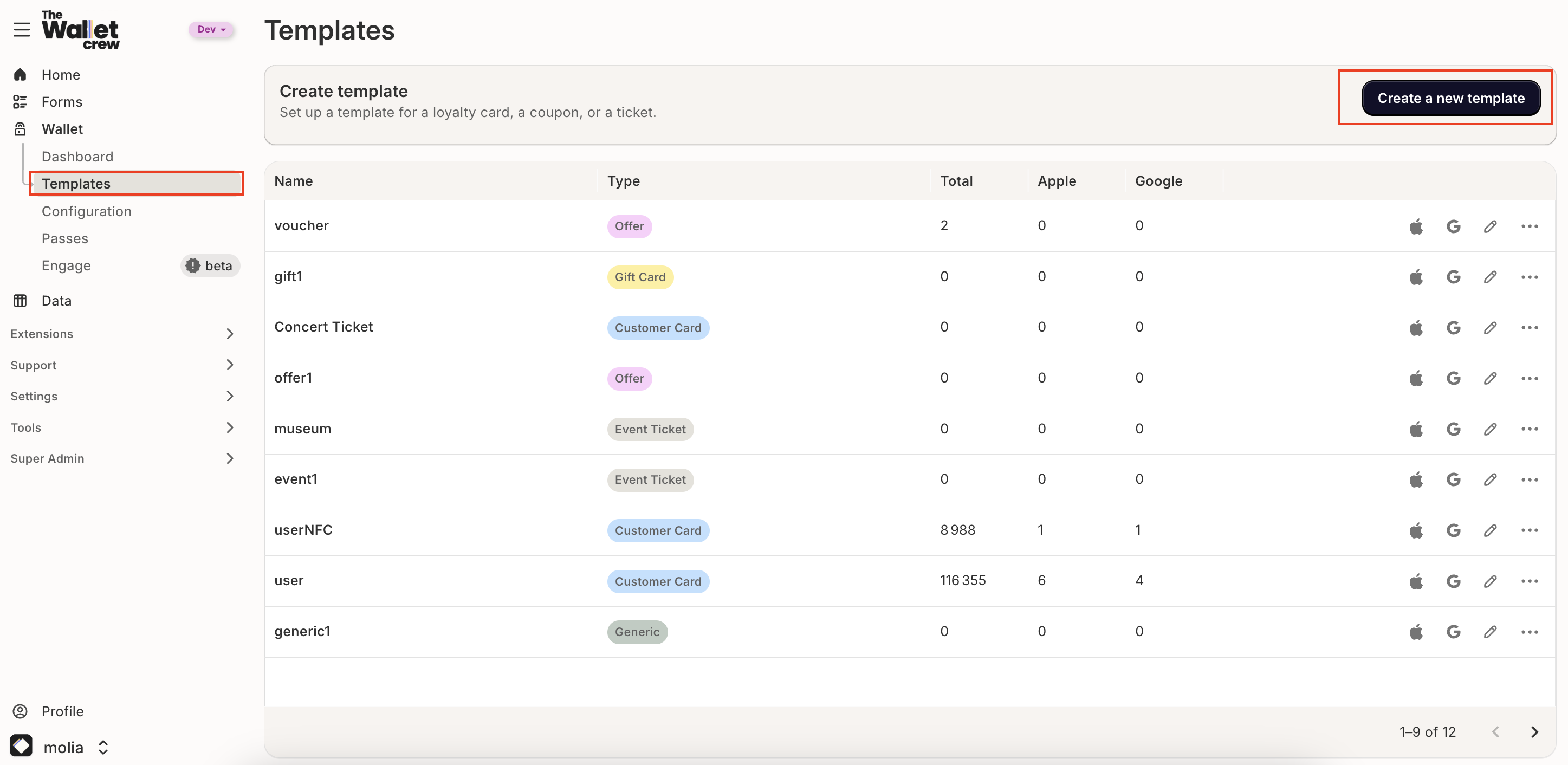The width and height of the screenshot is (1568, 765).
Task: Open Google pass preview for gift1
Action: 1454,277
